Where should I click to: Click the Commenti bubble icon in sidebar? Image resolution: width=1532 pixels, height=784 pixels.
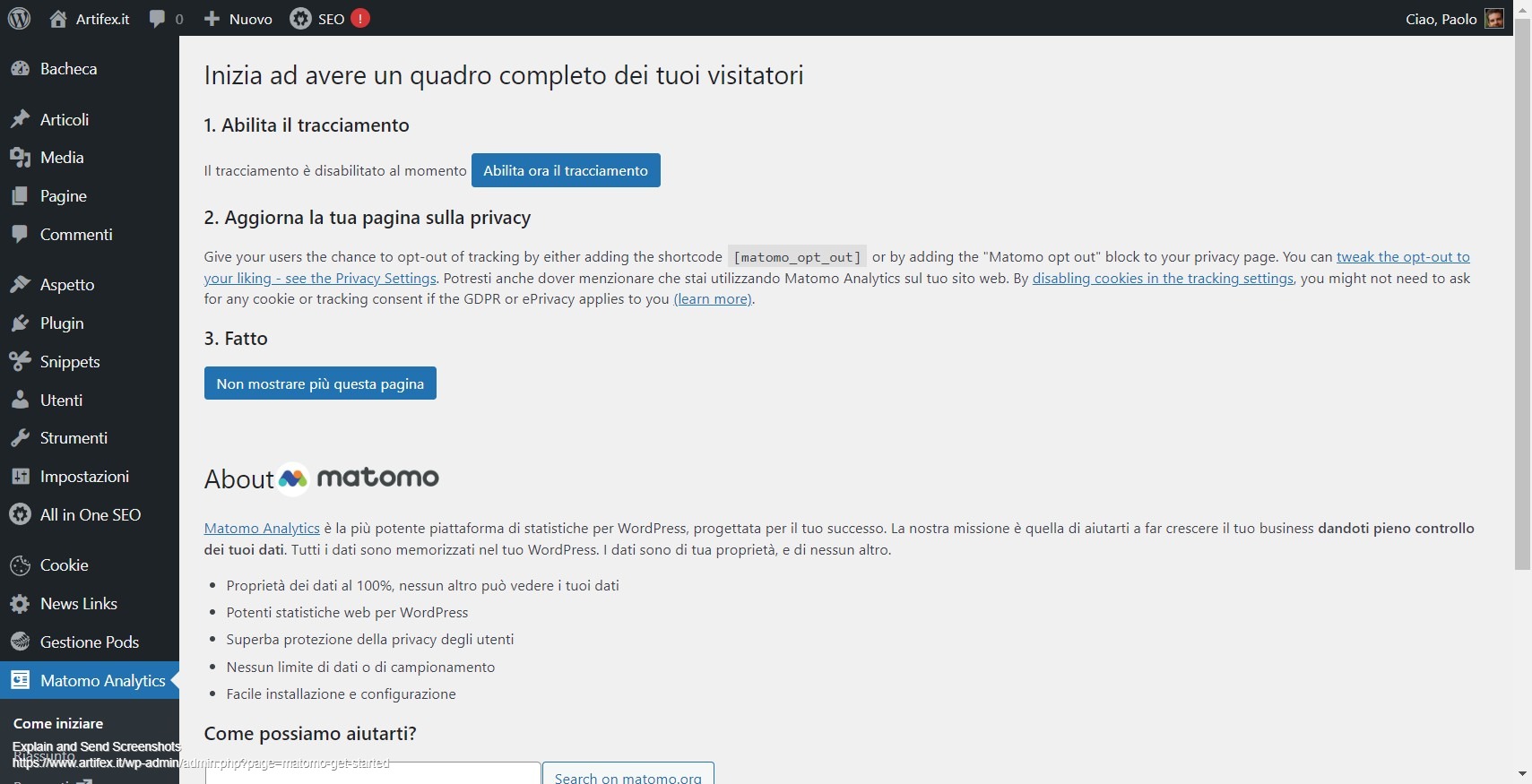[x=20, y=235]
